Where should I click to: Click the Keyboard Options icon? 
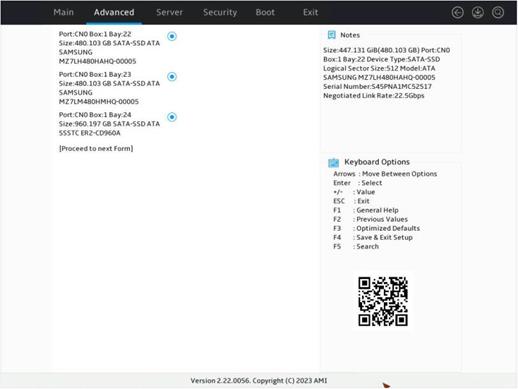coord(333,162)
